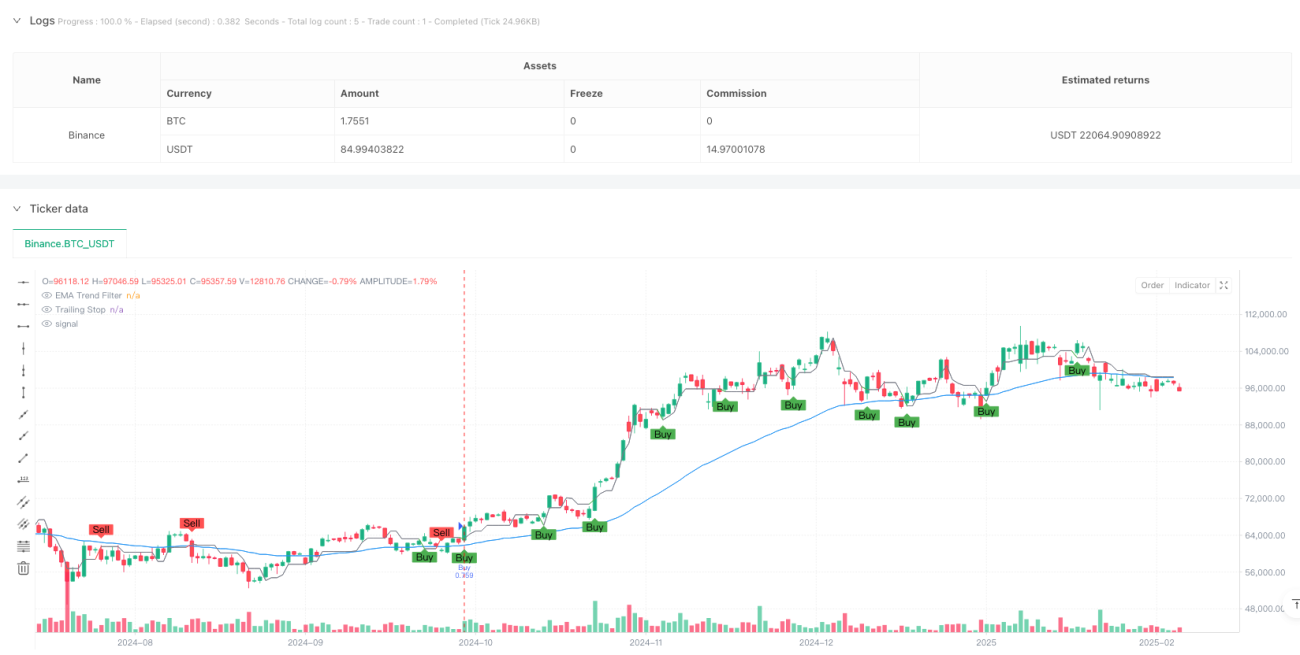Click the first Sell signal label
The width and height of the screenshot is (1300, 655).
101,529
